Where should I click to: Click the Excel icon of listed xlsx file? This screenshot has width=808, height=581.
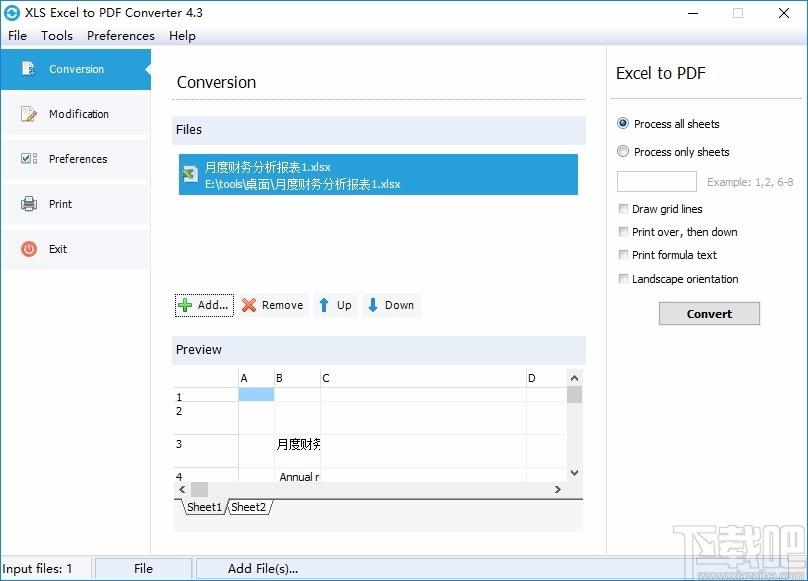pos(190,174)
